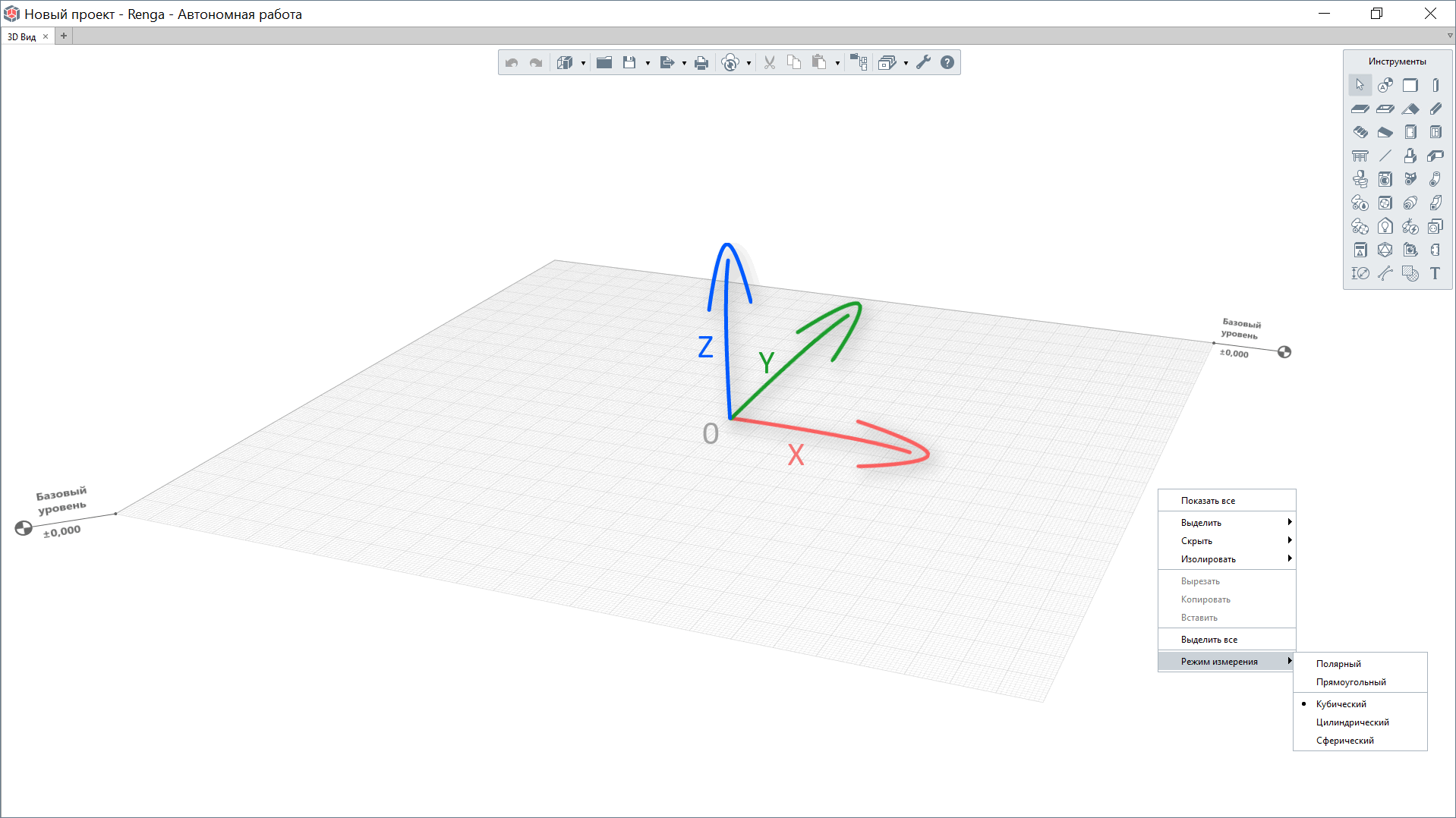Screen dimensions: 1456x818
Task: Click the Redo toolbar button
Action: pos(536,63)
